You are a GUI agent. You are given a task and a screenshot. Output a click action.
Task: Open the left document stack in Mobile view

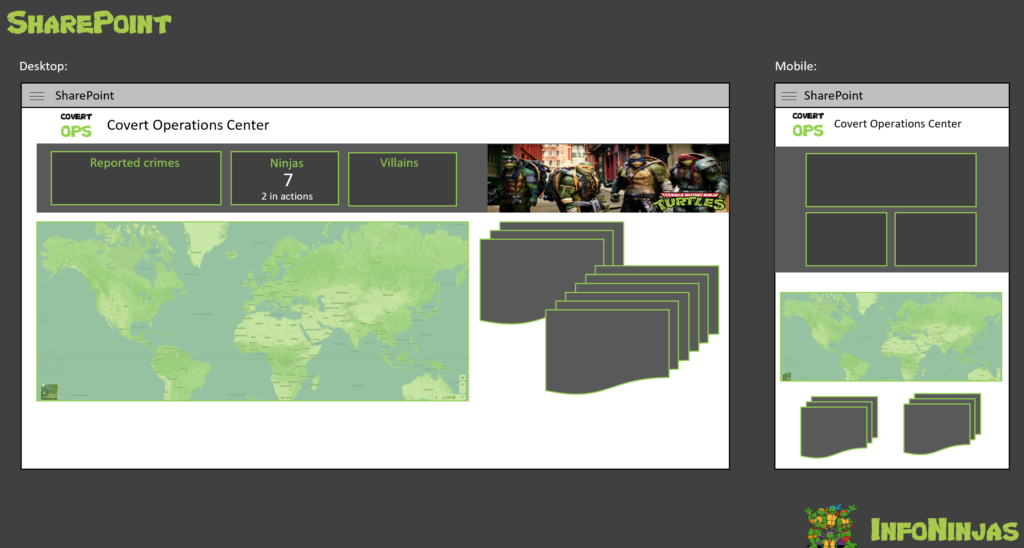click(839, 427)
